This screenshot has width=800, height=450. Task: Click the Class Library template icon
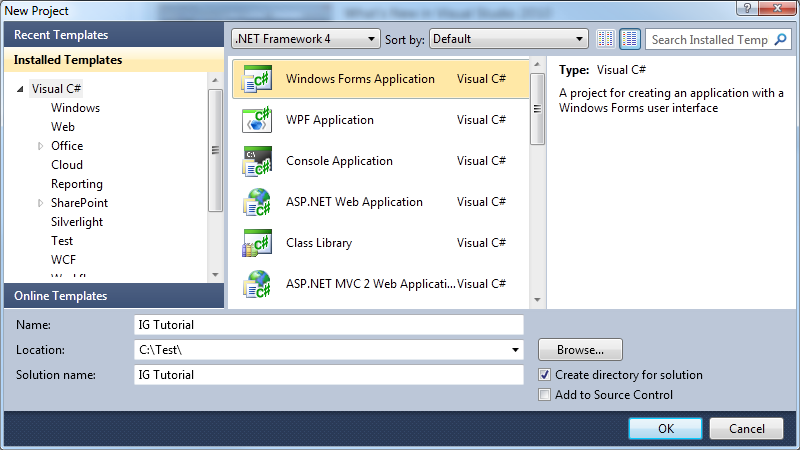pyautogui.click(x=257, y=243)
